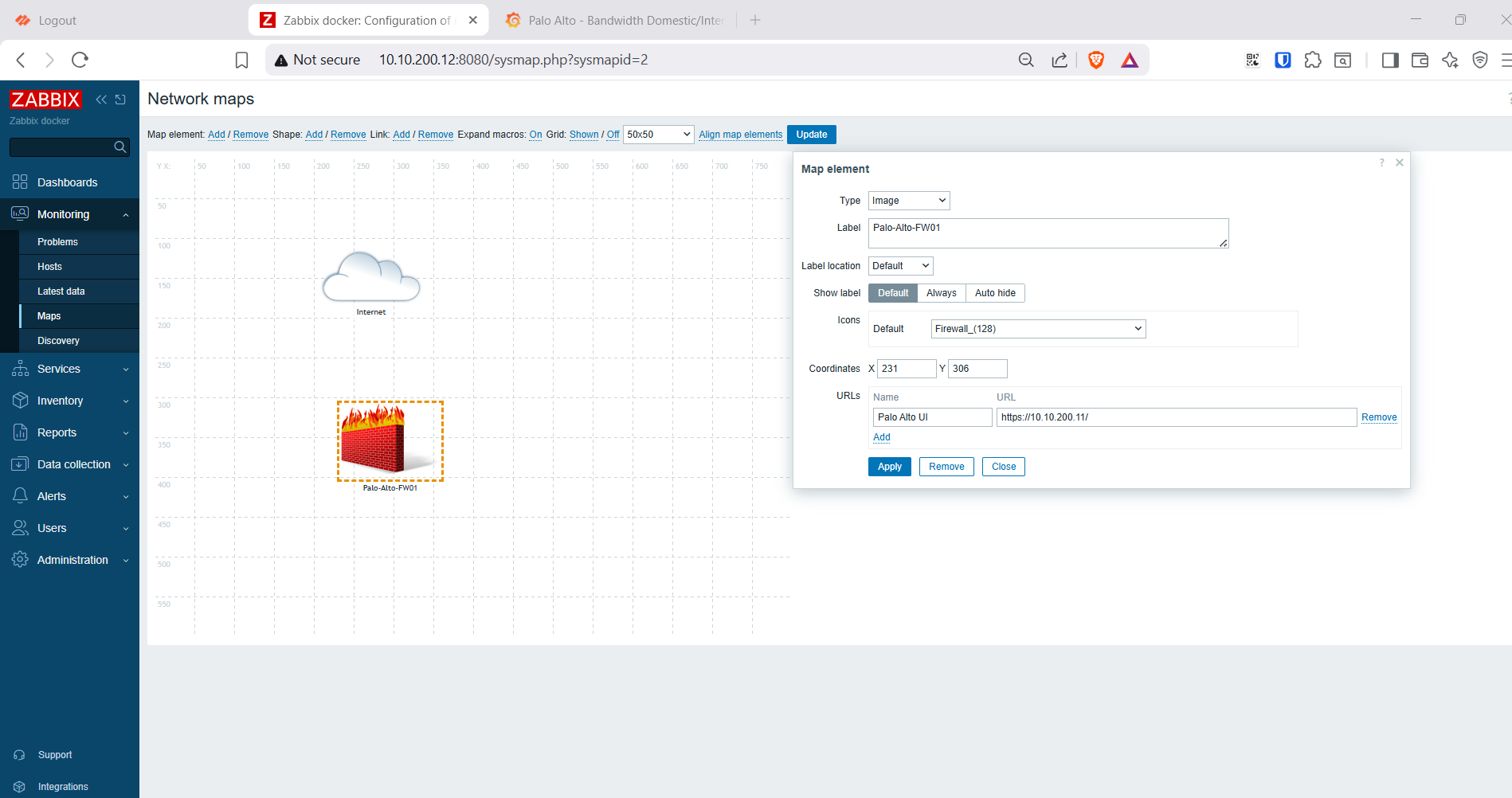This screenshot has height=798, width=1512.
Task: Click the Update button
Action: pyautogui.click(x=812, y=135)
